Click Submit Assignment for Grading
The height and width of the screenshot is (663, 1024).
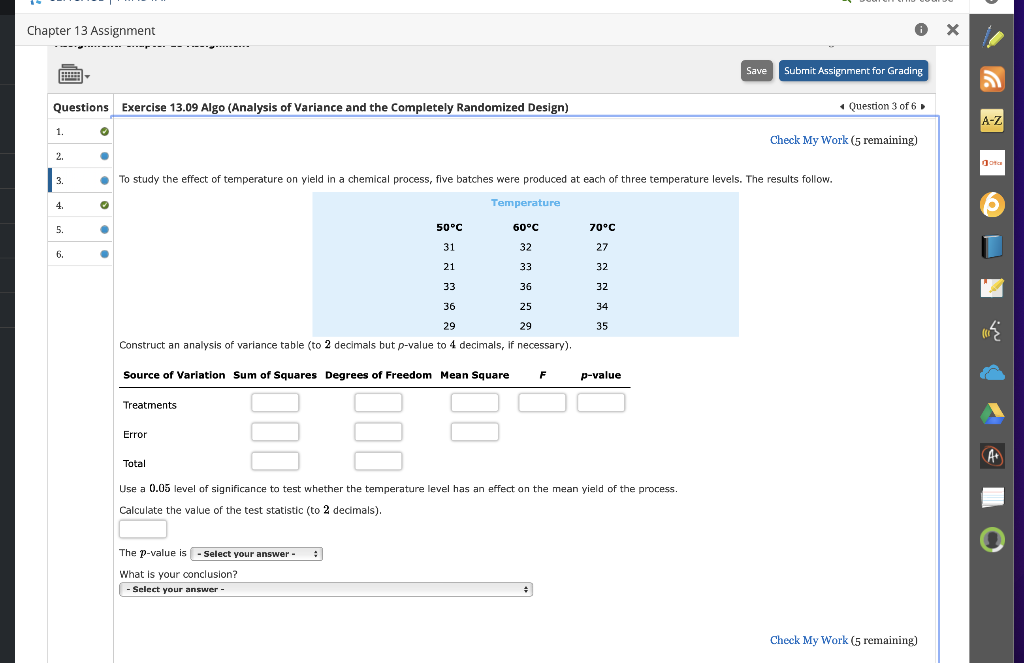(x=853, y=71)
